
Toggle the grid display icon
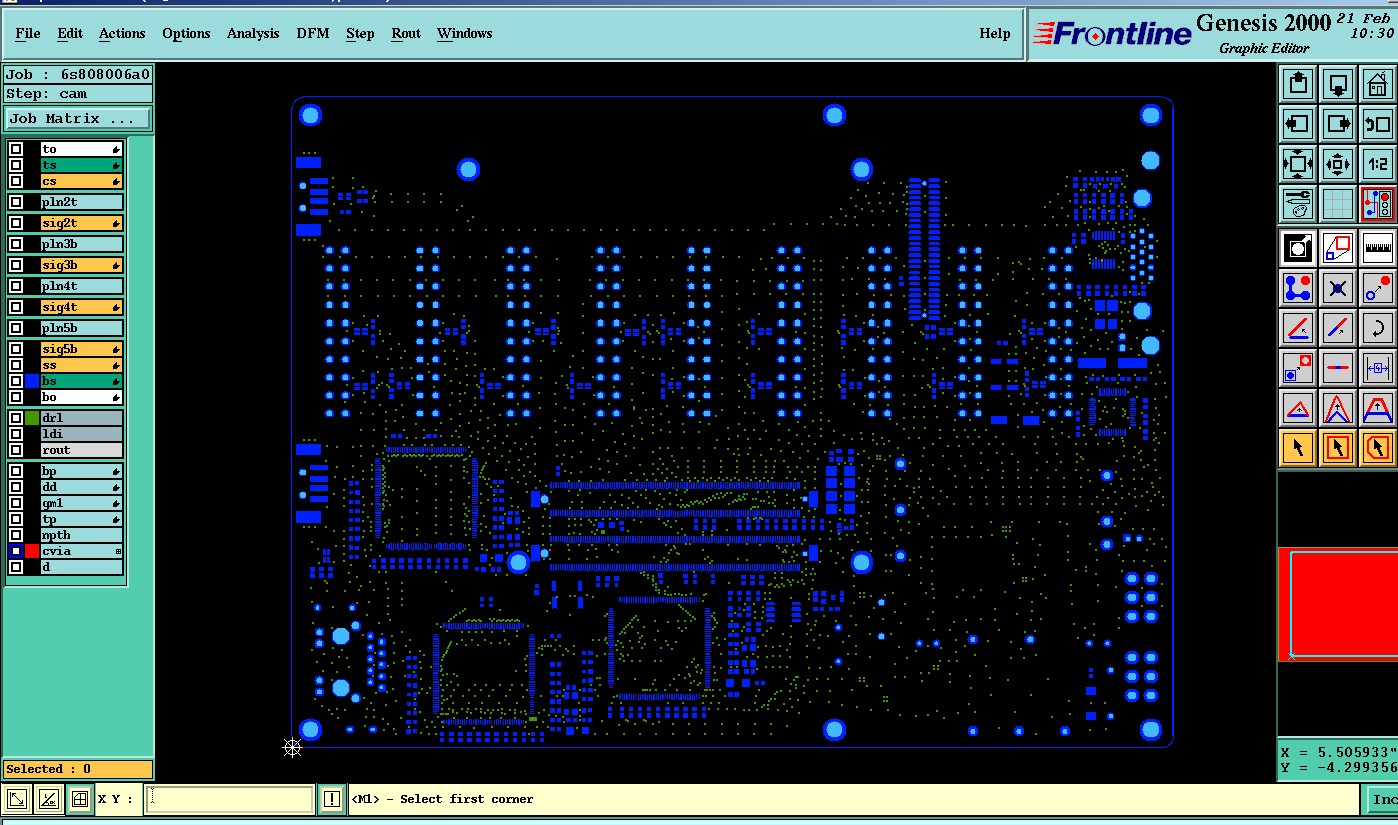pyautogui.click(x=1338, y=204)
